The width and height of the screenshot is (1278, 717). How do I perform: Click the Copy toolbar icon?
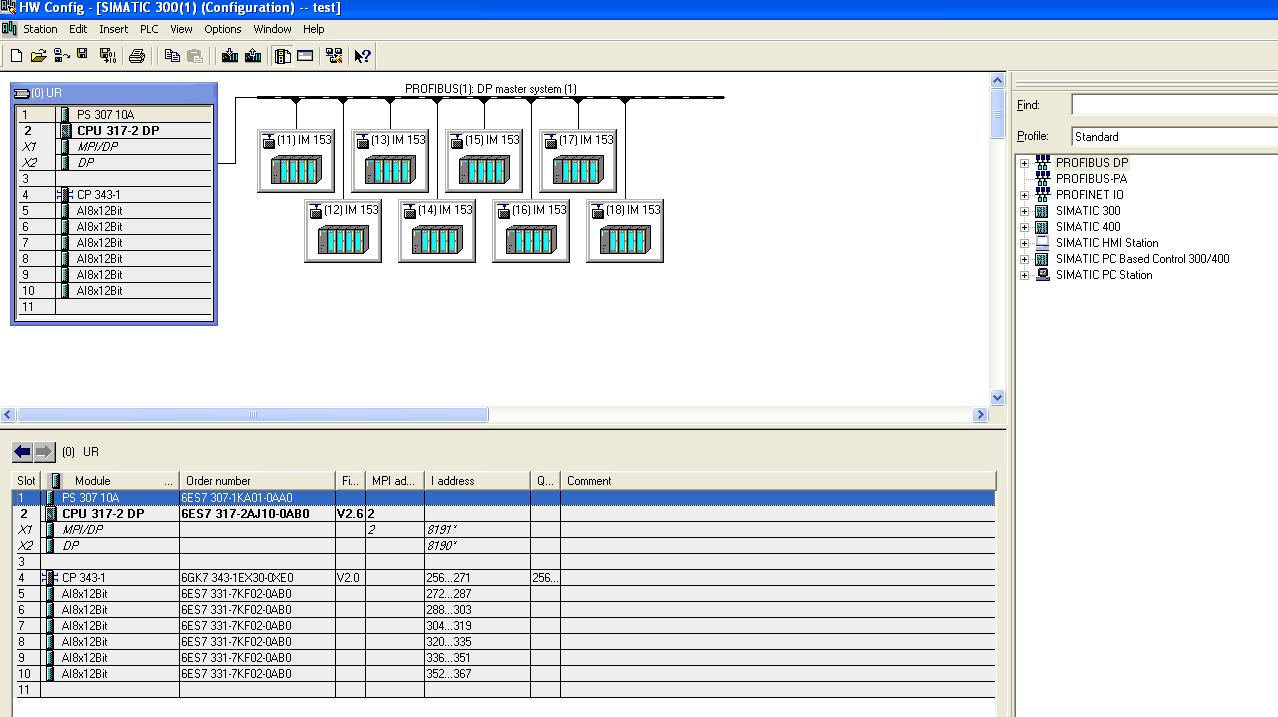tap(172, 56)
